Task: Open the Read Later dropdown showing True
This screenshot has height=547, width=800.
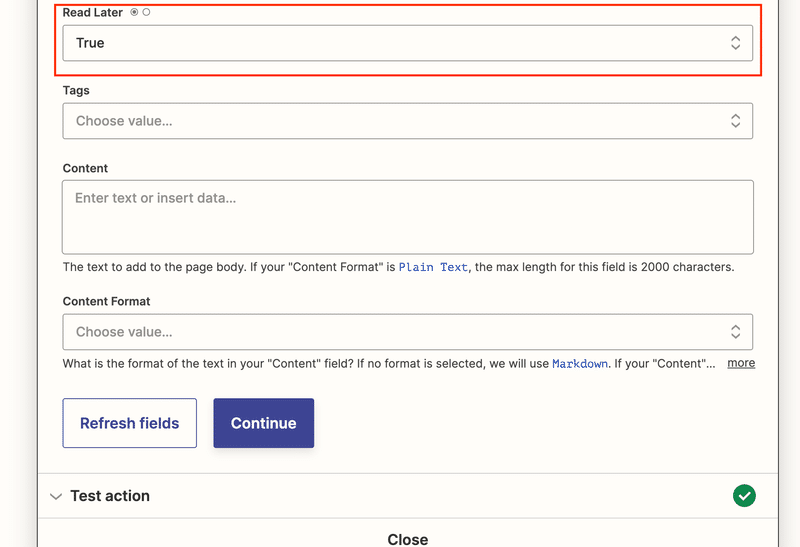Action: (408, 43)
